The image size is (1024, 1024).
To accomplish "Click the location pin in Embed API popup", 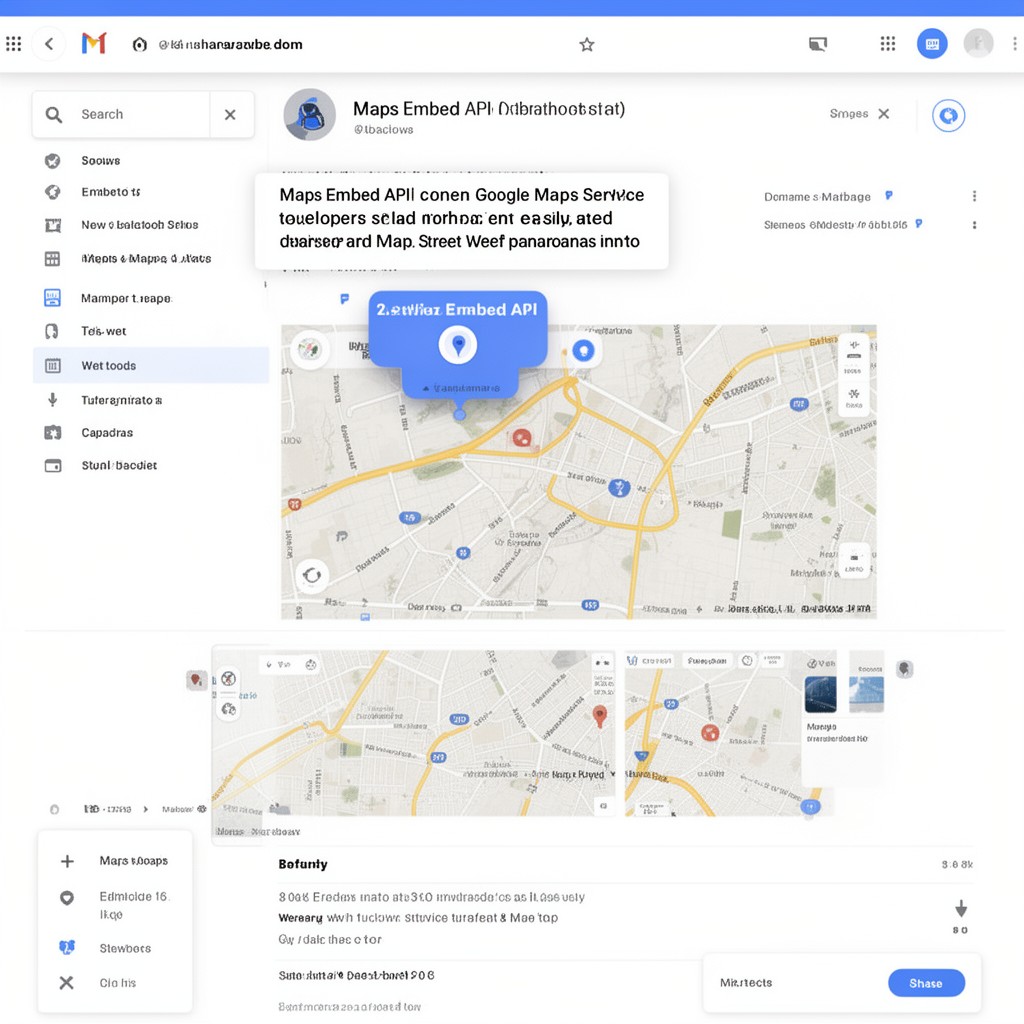I will 458,344.
